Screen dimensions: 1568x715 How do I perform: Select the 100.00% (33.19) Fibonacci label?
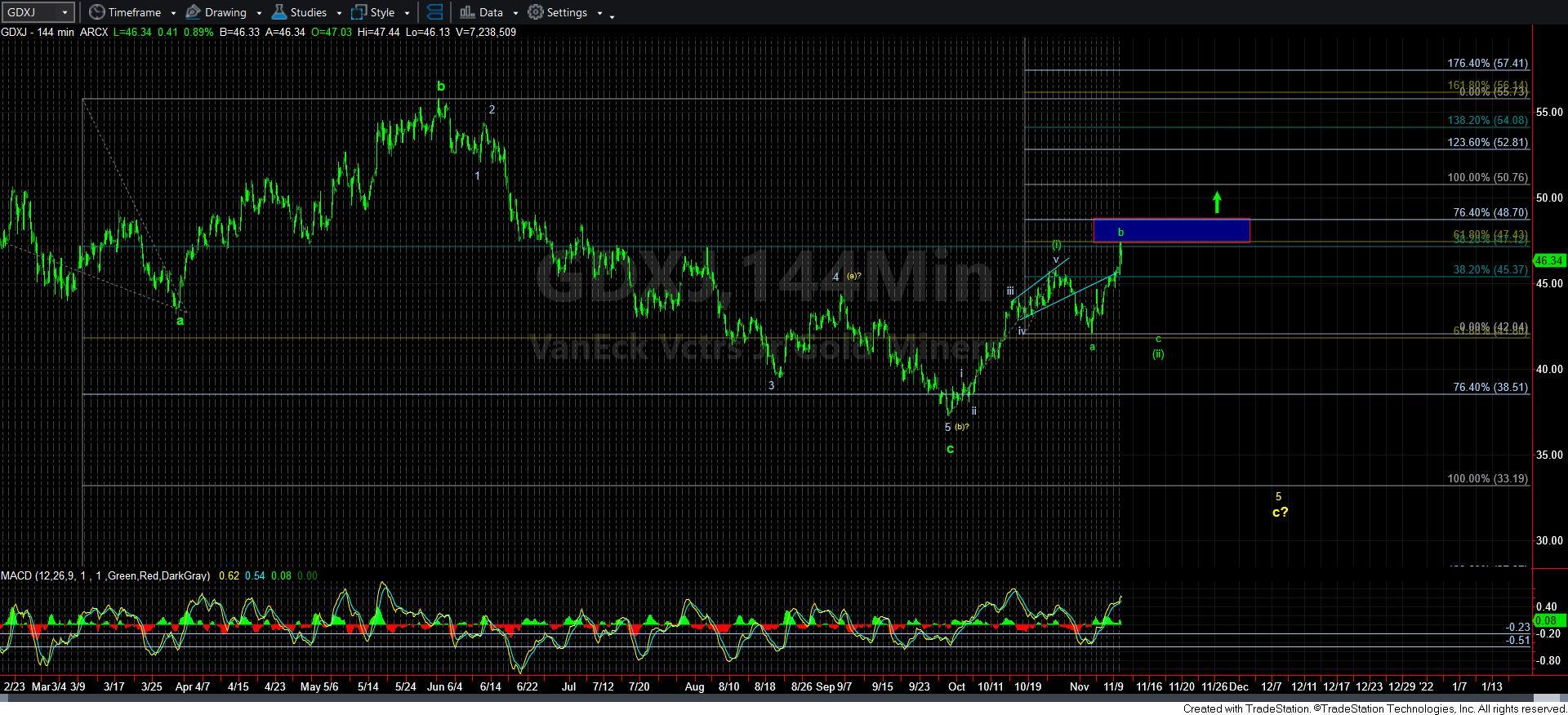pos(1487,478)
